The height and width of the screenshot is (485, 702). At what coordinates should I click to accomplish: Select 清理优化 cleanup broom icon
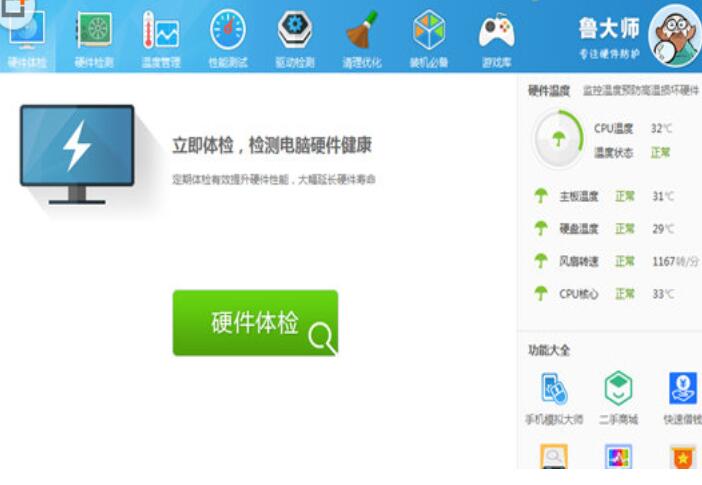(362, 30)
